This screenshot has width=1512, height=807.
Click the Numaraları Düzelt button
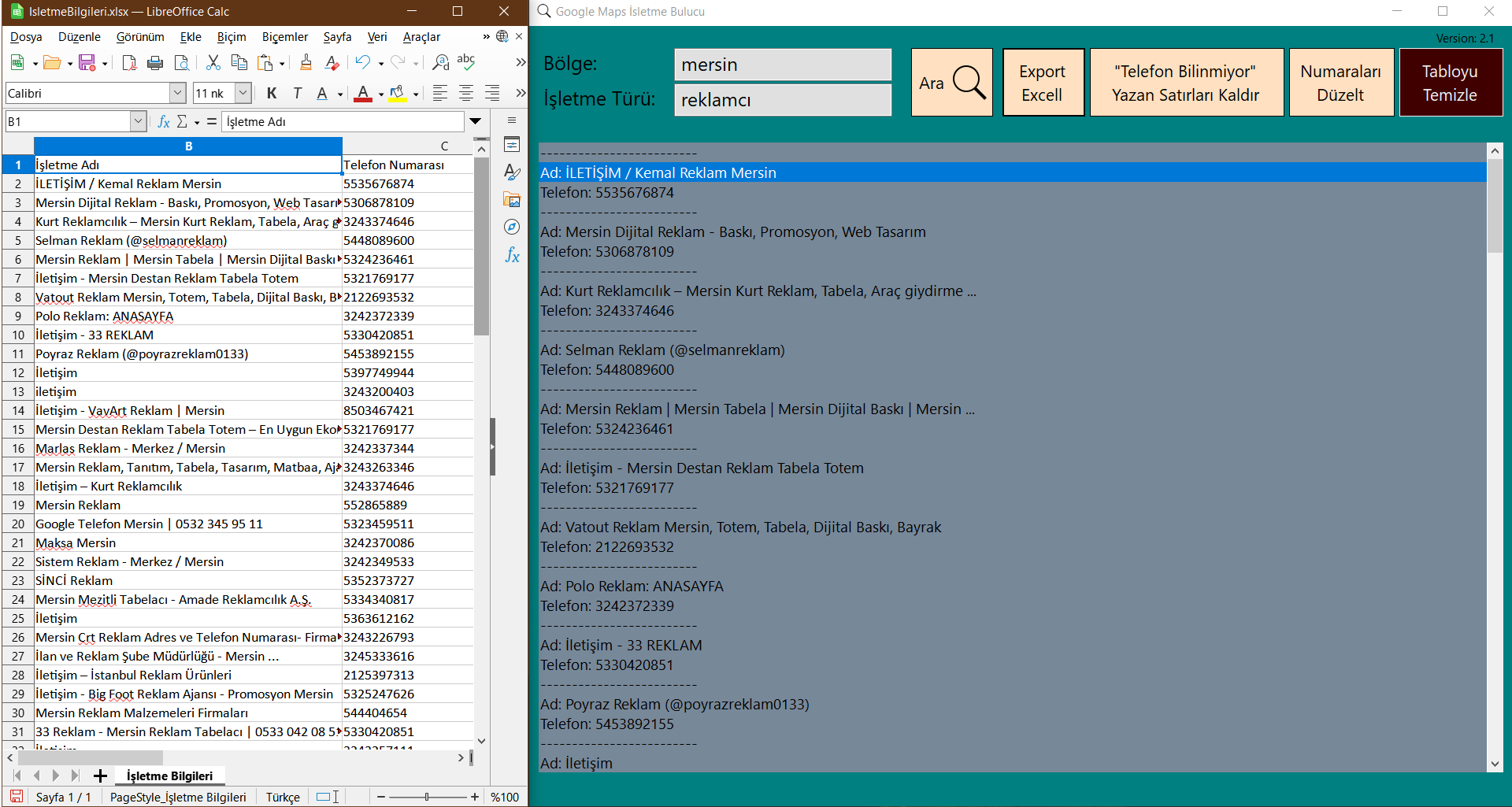1341,83
